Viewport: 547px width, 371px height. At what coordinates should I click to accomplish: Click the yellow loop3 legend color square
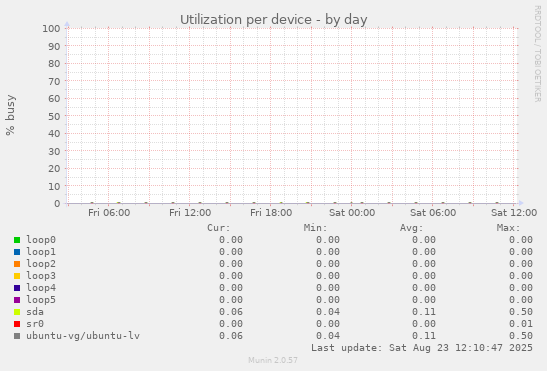17,276
